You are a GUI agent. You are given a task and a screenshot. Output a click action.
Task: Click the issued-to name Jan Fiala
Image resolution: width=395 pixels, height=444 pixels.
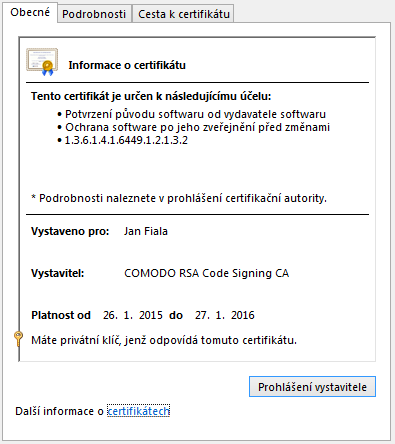[x=146, y=231]
